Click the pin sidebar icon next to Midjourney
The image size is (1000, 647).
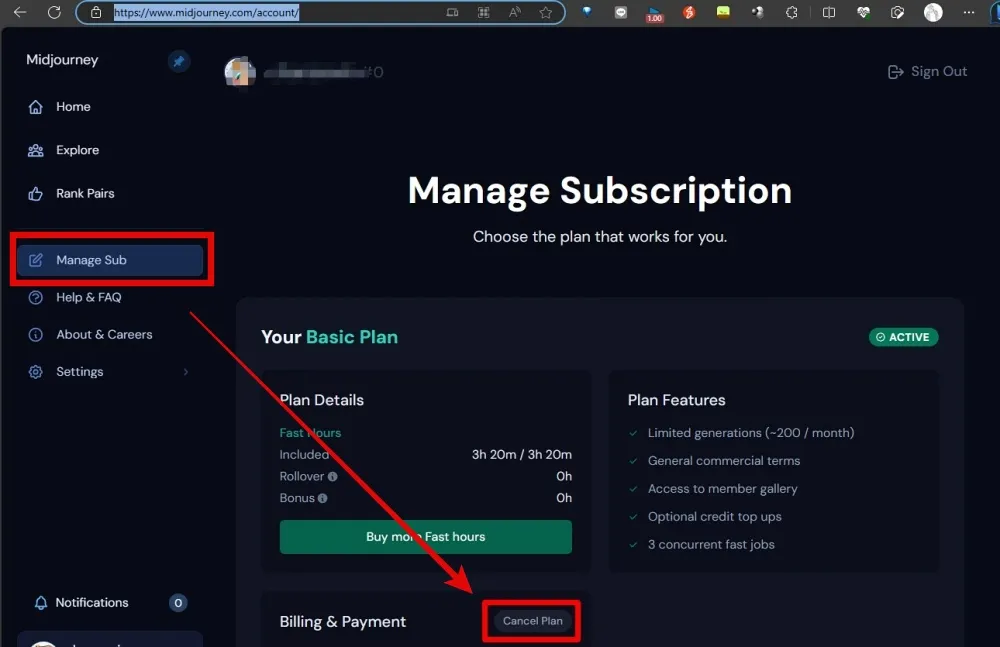click(178, 61)
